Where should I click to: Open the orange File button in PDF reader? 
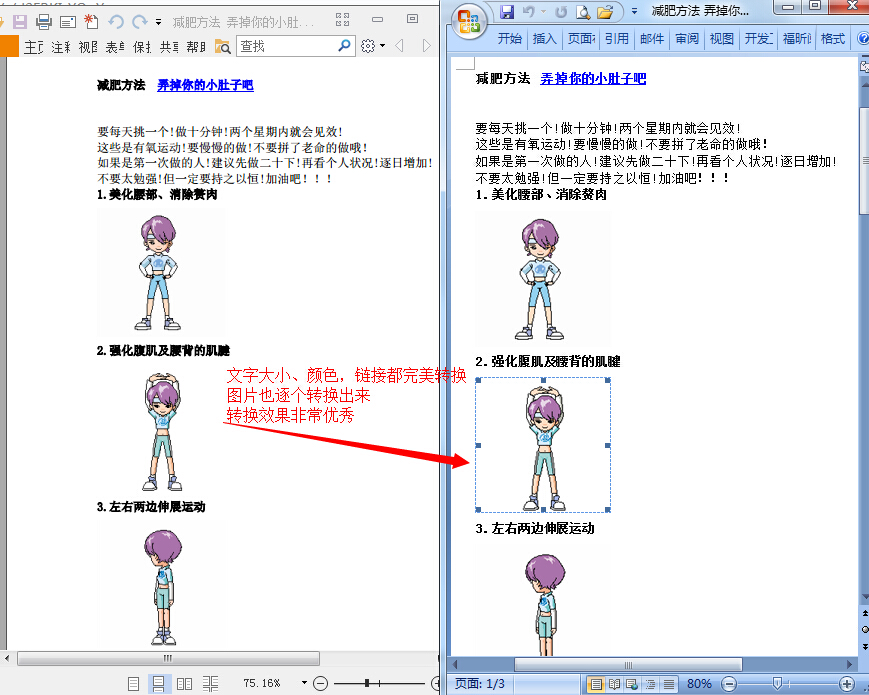(x=9, y=46)
